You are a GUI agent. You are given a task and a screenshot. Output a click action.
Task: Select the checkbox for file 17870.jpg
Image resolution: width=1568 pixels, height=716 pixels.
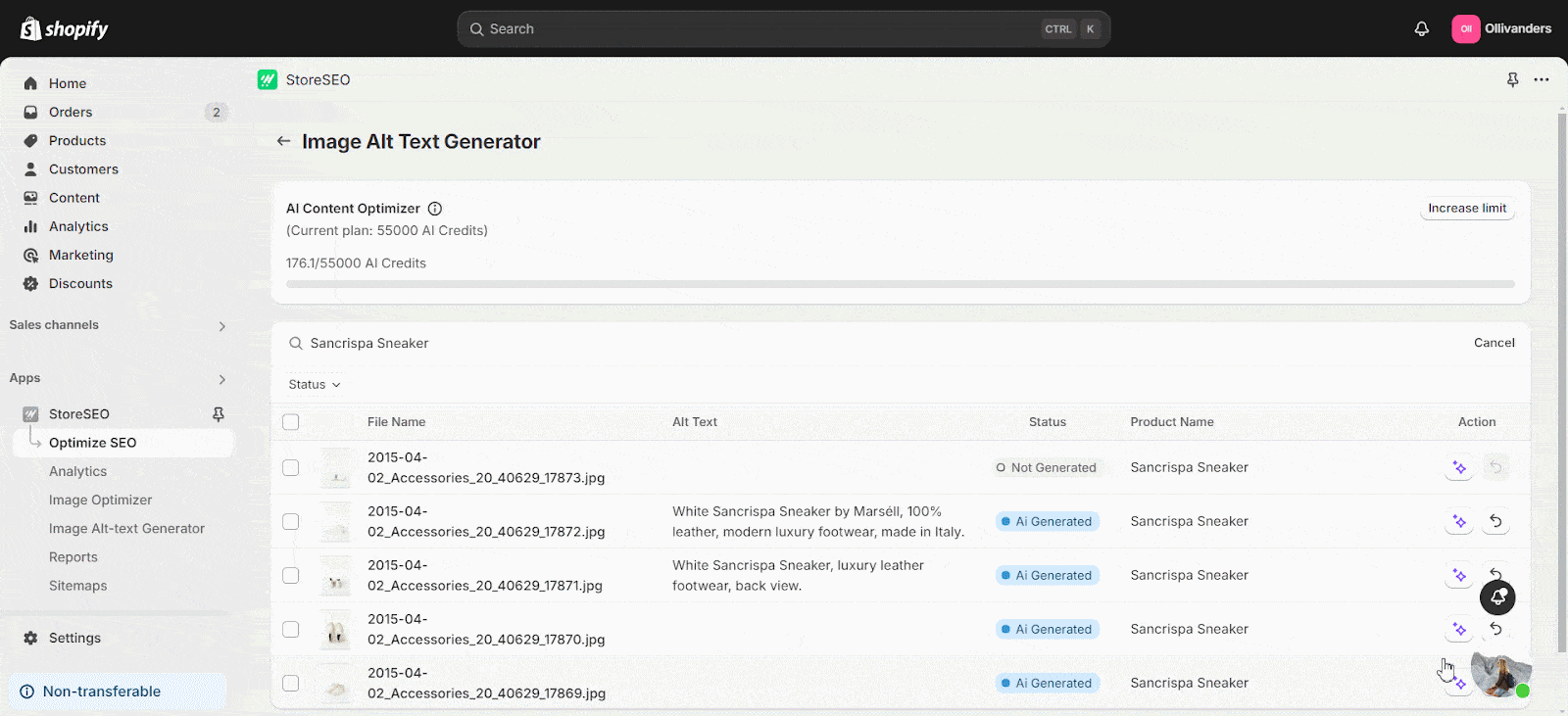pyautogui.click(x=291, y=630)
